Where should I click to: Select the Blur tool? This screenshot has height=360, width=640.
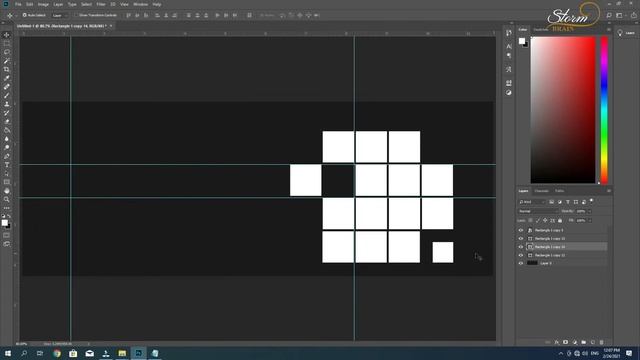pyautogui.click(x=7, y=139)
